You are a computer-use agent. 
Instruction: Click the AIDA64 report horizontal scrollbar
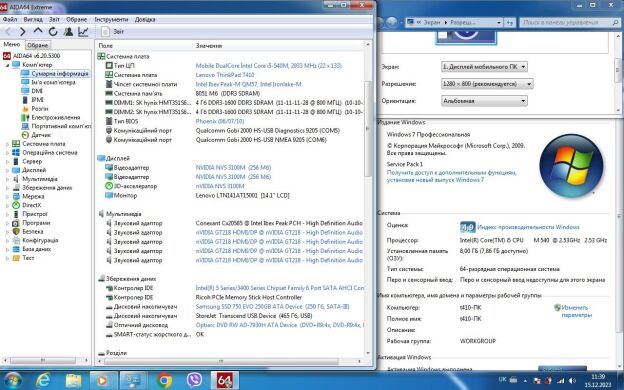click(221, 361)
